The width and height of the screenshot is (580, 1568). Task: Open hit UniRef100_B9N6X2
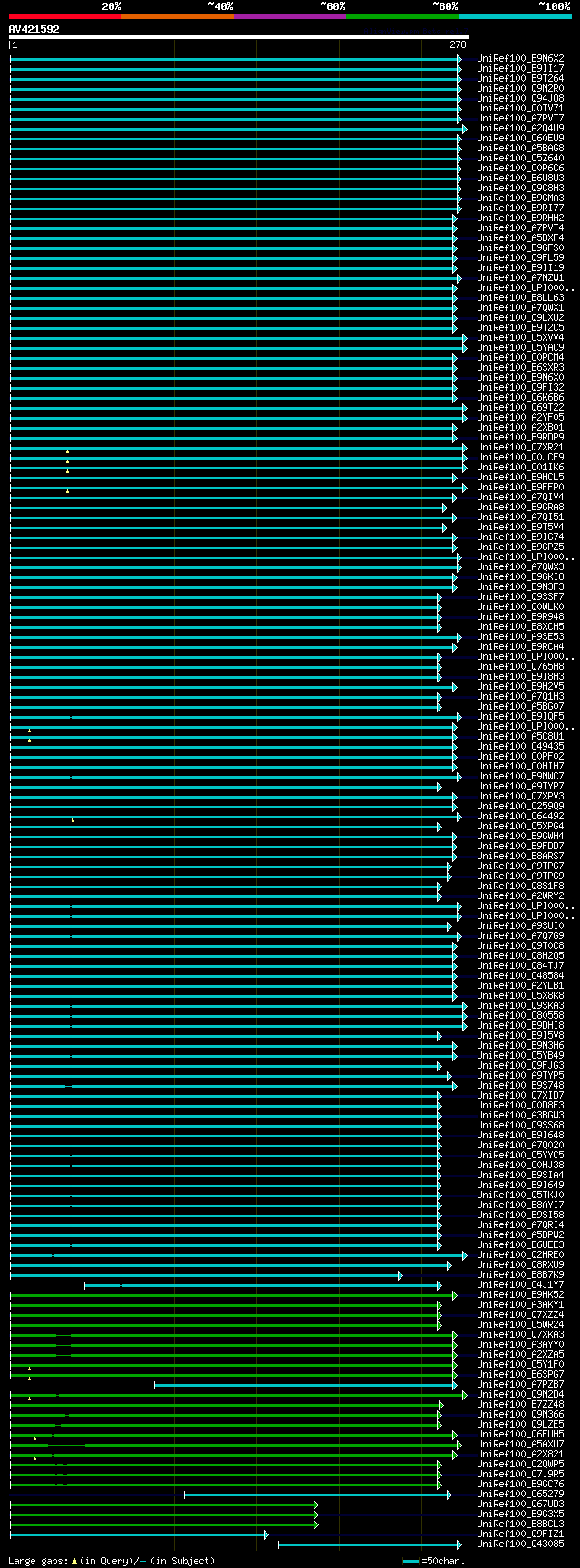[x=520, y=58]
